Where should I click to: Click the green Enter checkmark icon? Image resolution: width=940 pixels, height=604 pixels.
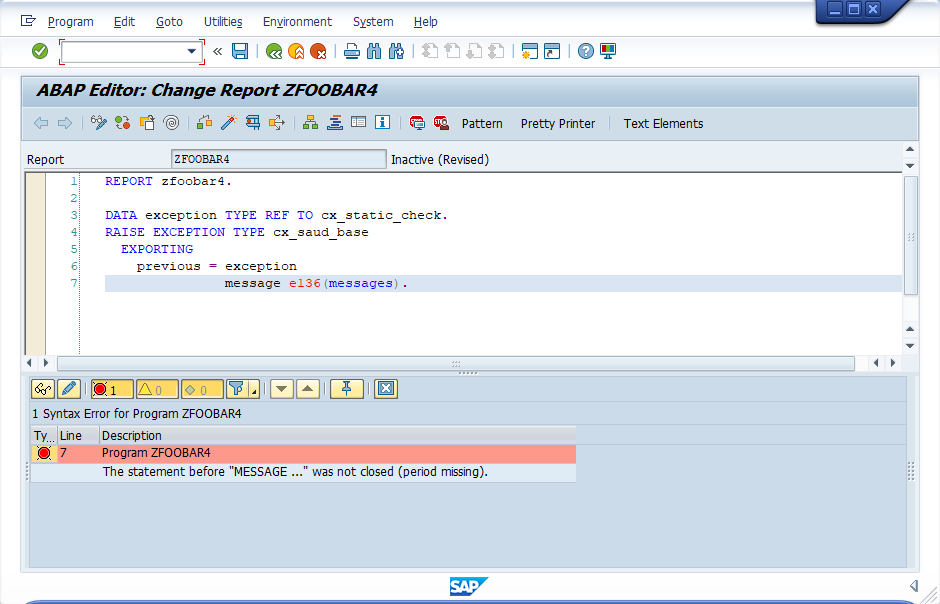click(40, 52)
